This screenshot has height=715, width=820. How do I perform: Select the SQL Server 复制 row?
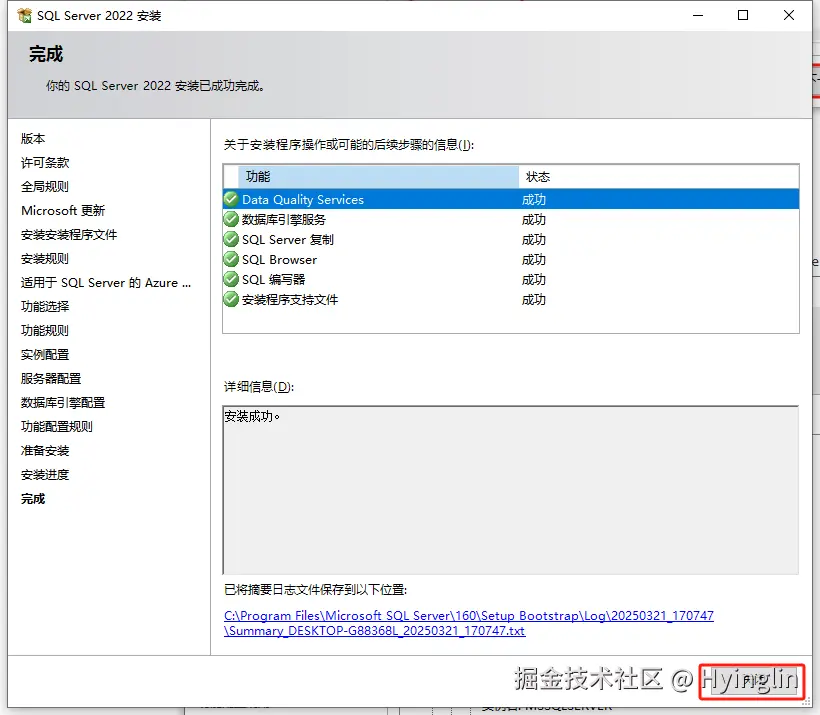coord(511,240)
